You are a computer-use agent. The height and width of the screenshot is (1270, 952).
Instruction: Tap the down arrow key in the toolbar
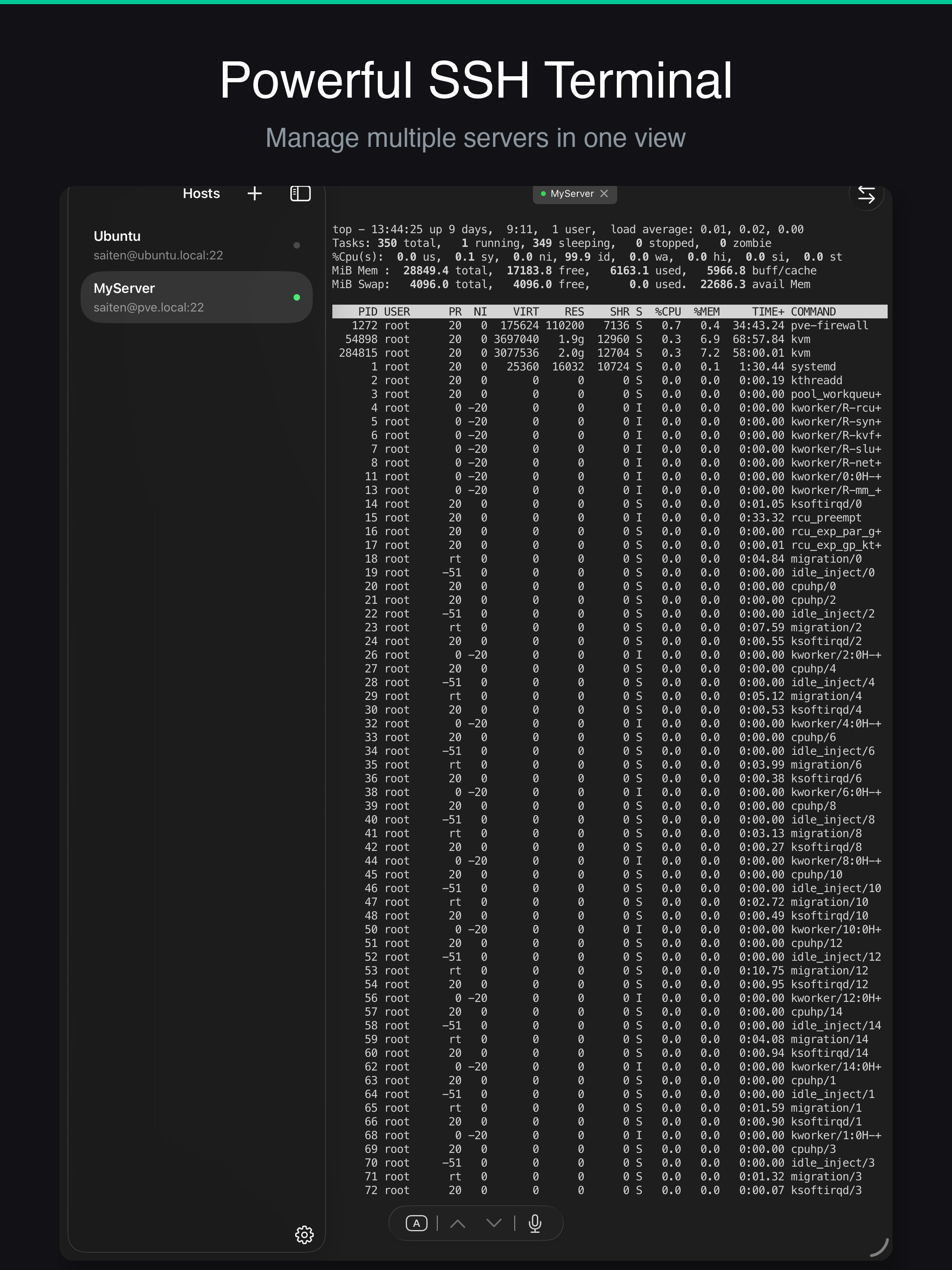point(494,1224)
